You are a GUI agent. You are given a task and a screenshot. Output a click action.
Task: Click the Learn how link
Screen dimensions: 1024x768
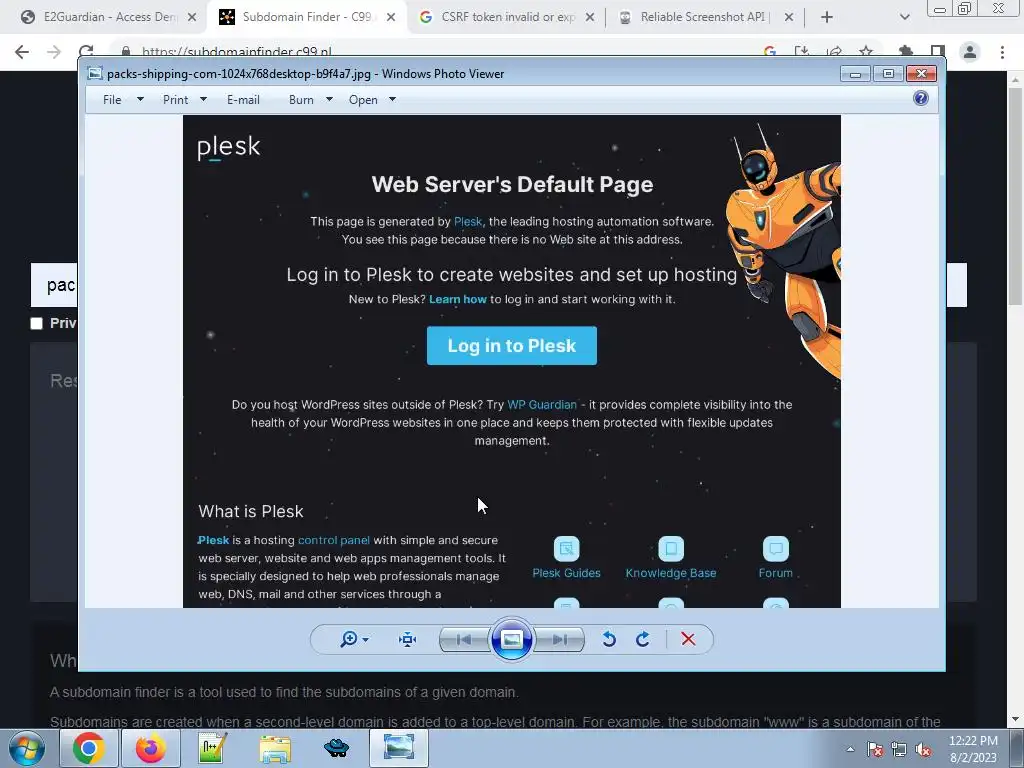[x=458, y=299]
